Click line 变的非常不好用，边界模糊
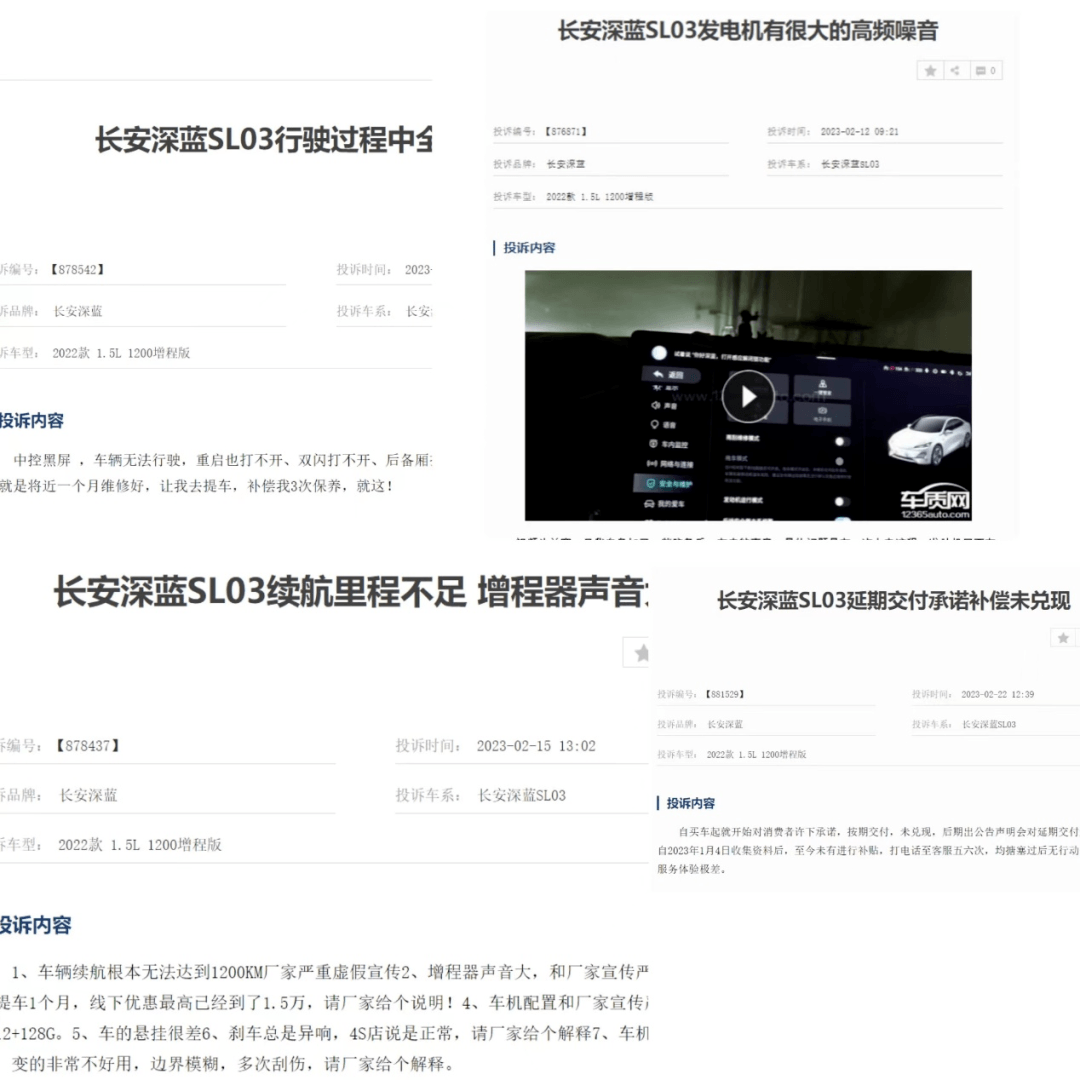The width and height of the screenshot is (1080, 1080). 233,1064
